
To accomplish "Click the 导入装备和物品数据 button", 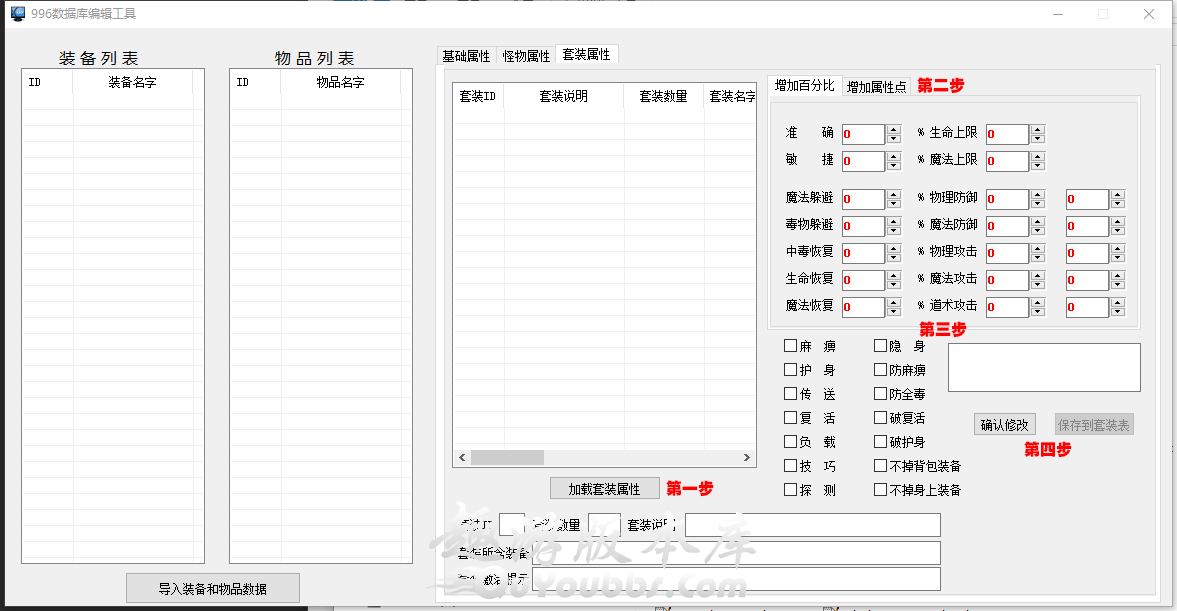I will (x=212, y=589).
